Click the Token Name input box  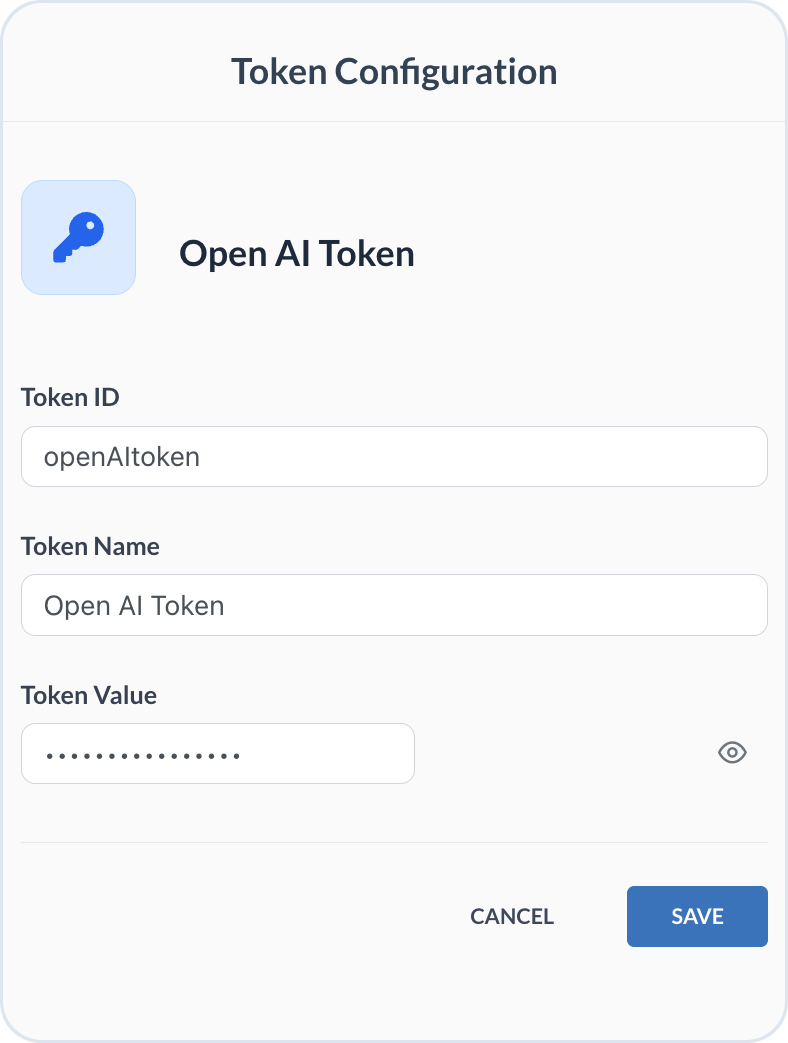pos(394,605)
